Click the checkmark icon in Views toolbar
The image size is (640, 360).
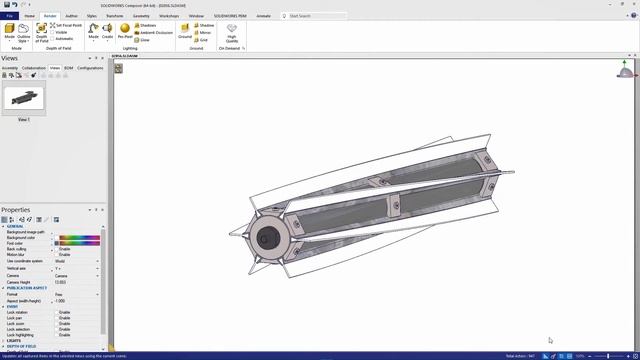coord(33,75)
